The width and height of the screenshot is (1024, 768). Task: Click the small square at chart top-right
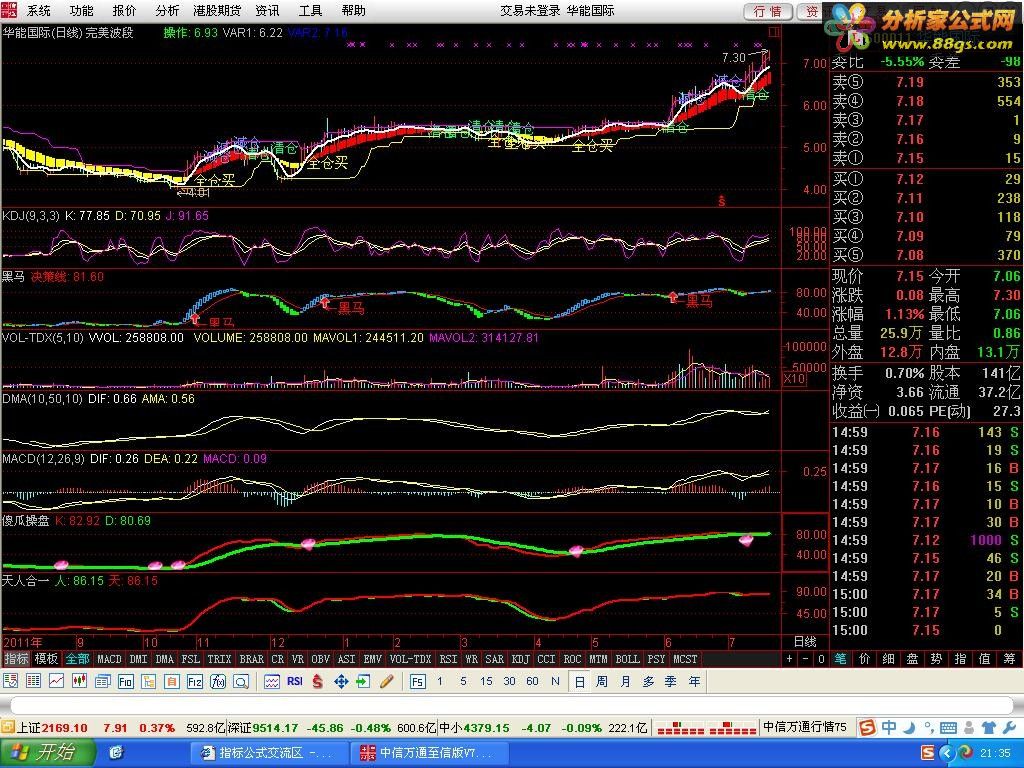click(x=775, y=31)
